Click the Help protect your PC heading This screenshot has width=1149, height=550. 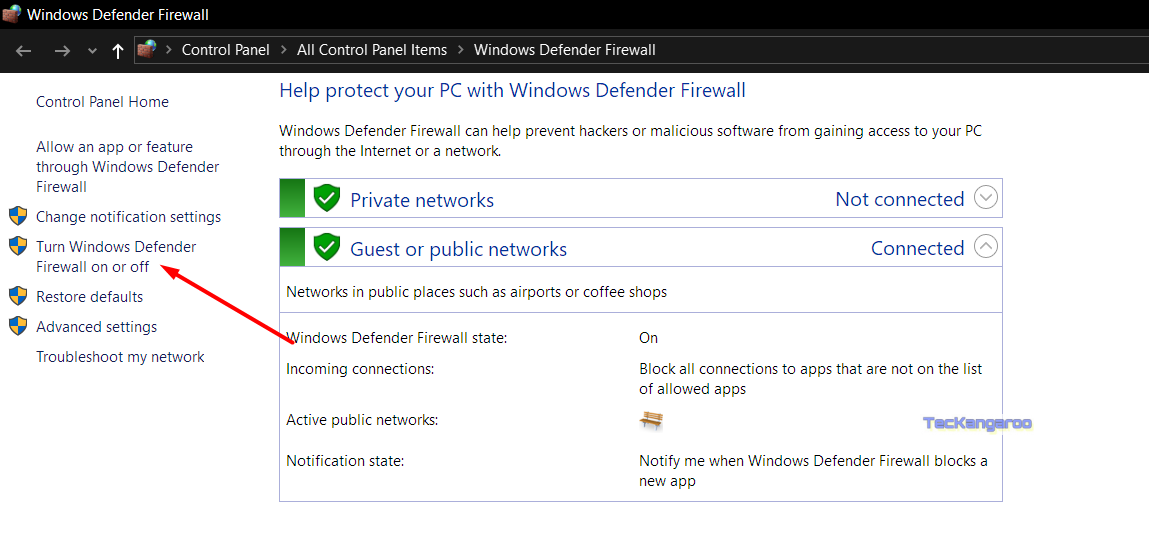pos(513,91)
